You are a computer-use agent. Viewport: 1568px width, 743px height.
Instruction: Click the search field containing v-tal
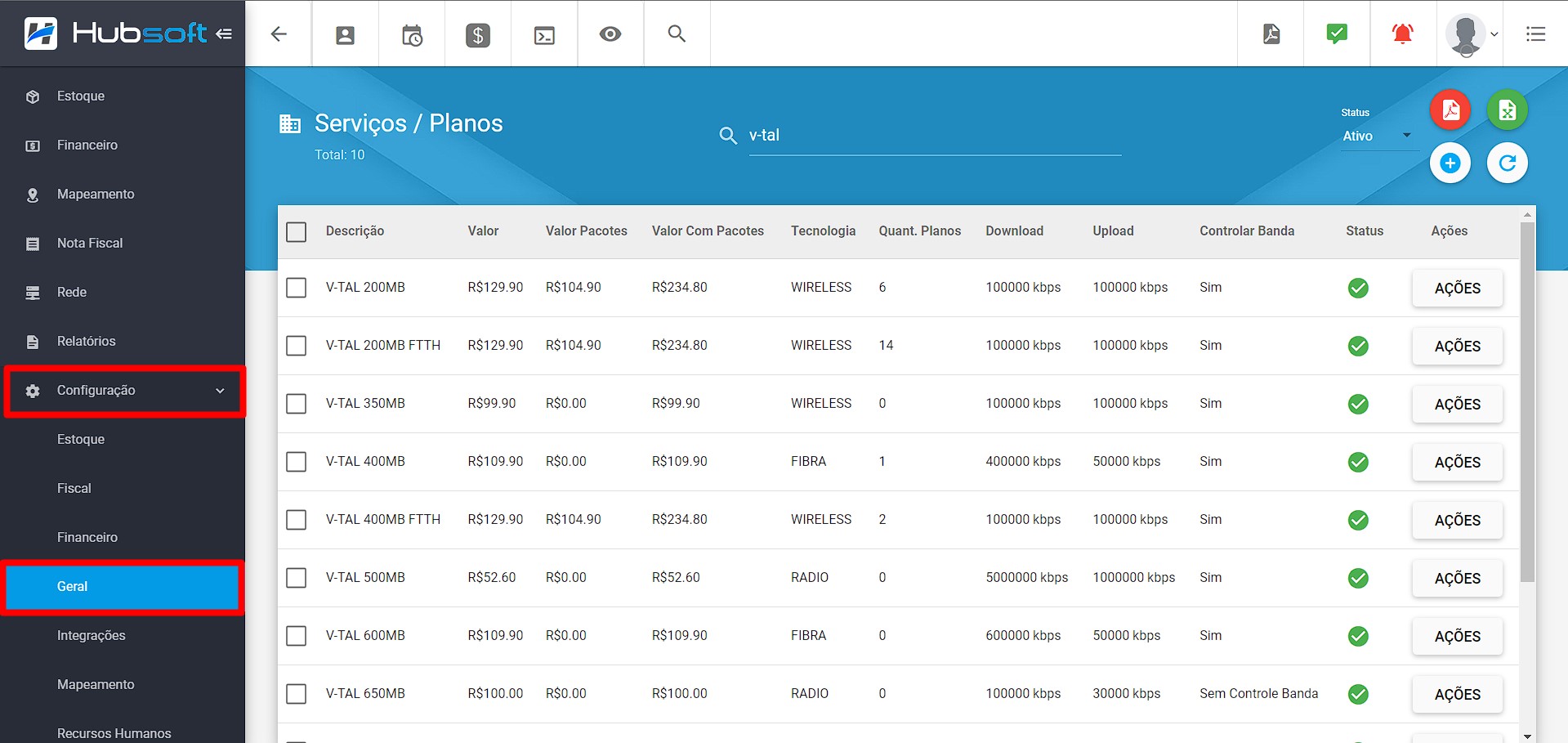pos(931,136)
